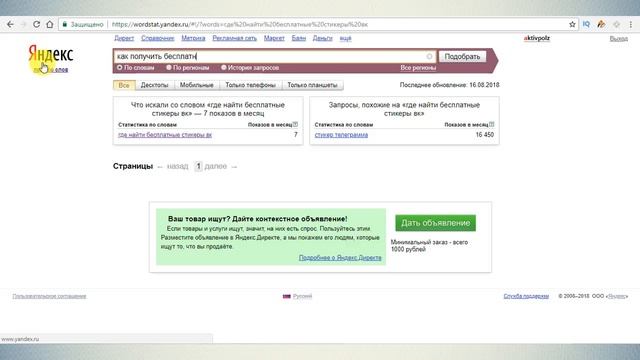Switch to 'Только телефоны' tab
640x360 pixels.
pos(251,85)
